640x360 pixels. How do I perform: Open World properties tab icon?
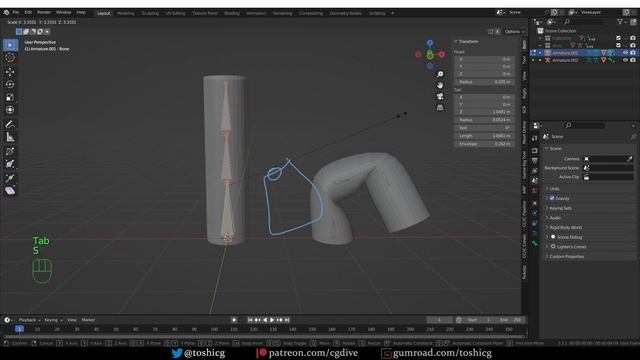coord(535,191)
